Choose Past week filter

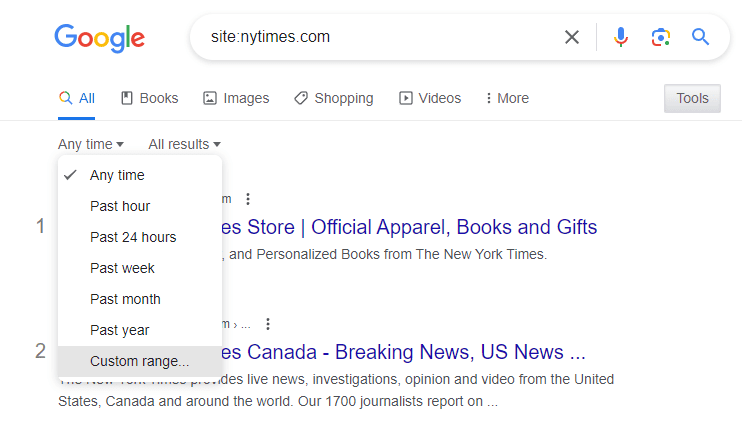click(140, 268)
